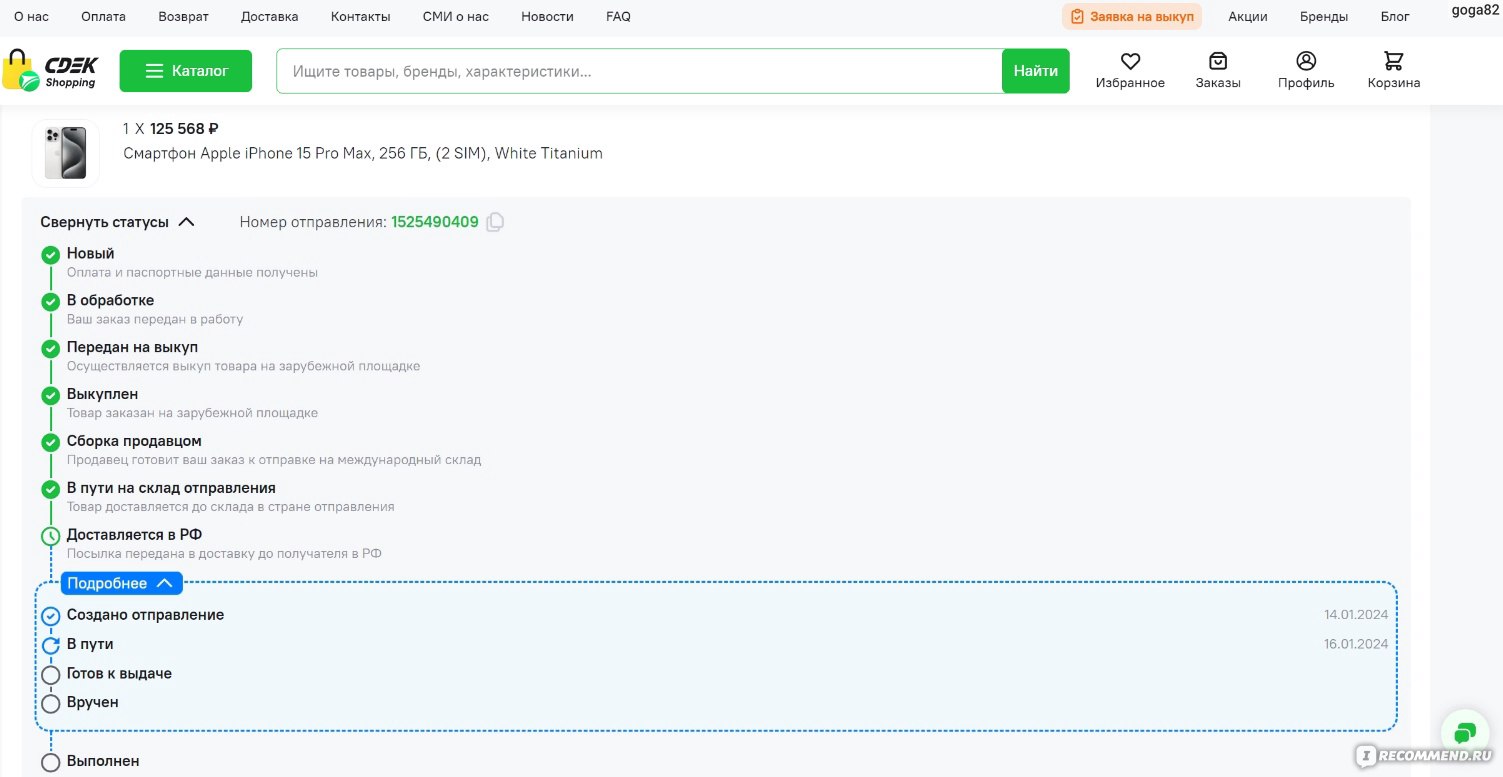Click the Новый status label
1503x777 pixels.
click(x=91, y=254)
